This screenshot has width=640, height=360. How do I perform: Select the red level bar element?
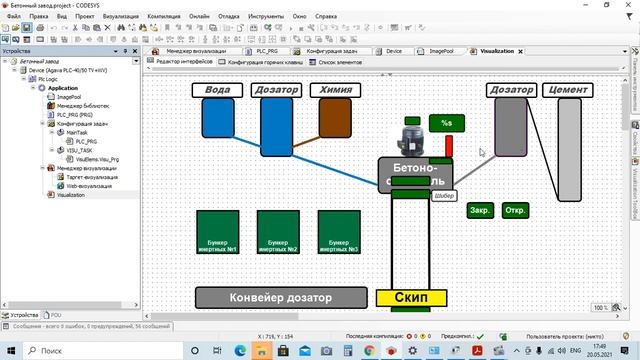coord(449,146)
